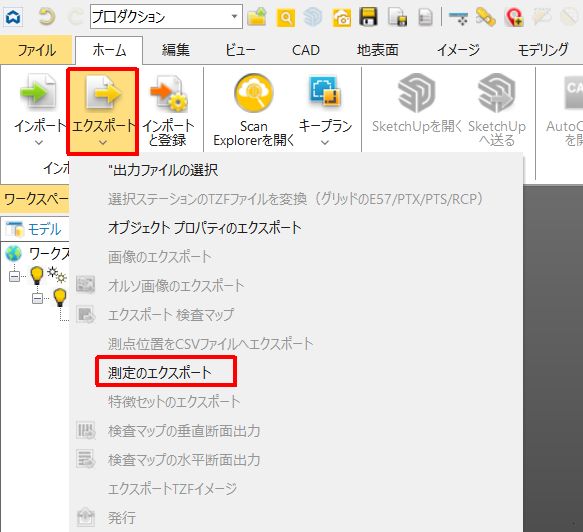Choose 選択ステーションのTZFファイルを変換 entry
The image size is (583, 532).
296,199
